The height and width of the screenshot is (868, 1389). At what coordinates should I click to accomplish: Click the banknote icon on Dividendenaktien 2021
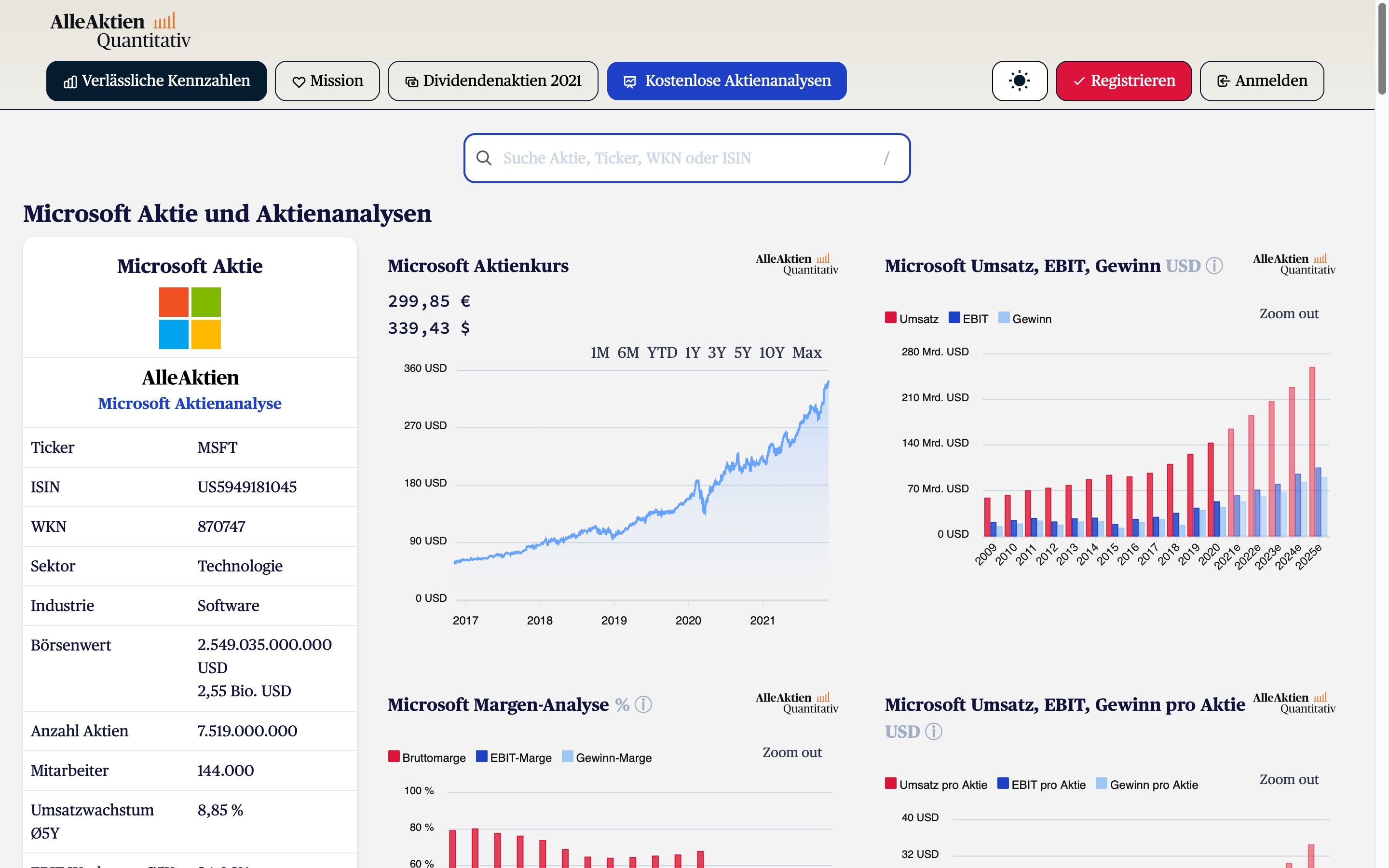click(411, 82)
